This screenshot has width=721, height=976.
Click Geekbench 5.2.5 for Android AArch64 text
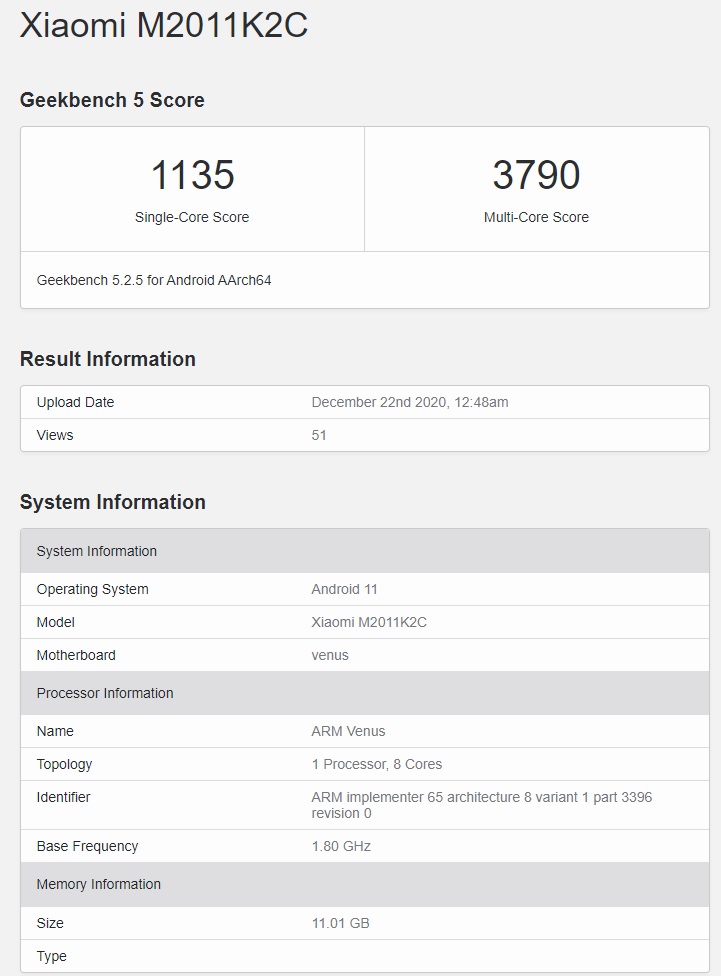[154, 280]
